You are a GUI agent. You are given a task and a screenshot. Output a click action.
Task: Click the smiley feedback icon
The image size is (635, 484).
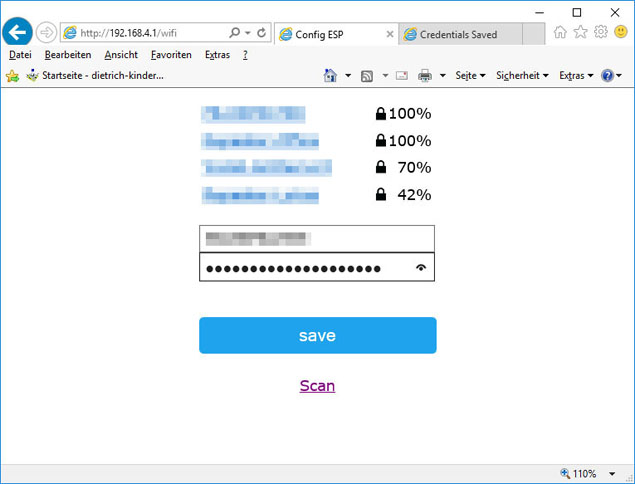click(621, 32)
